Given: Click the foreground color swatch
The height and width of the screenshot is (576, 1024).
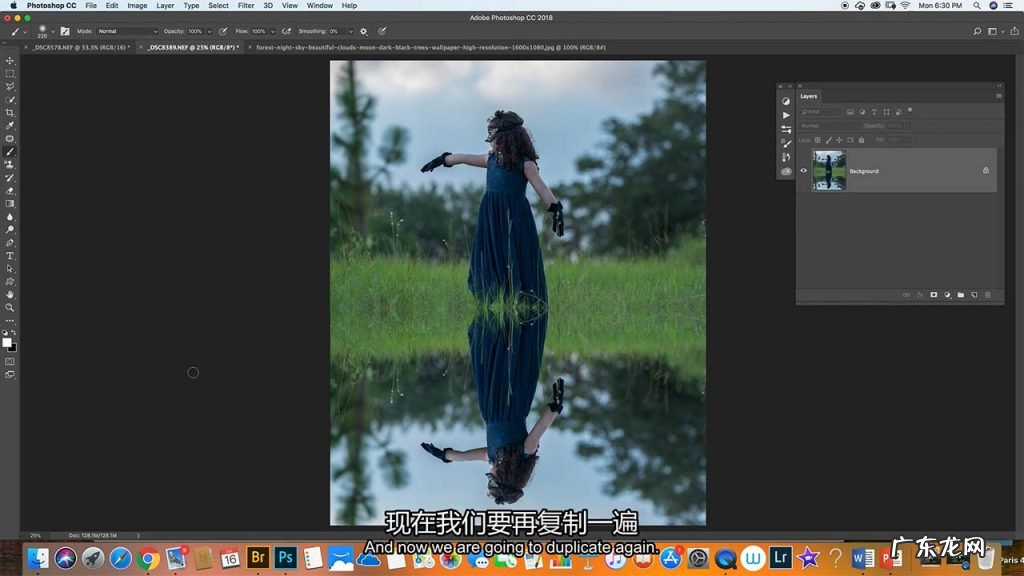Looking at the screenshot, I should [7, 342].
